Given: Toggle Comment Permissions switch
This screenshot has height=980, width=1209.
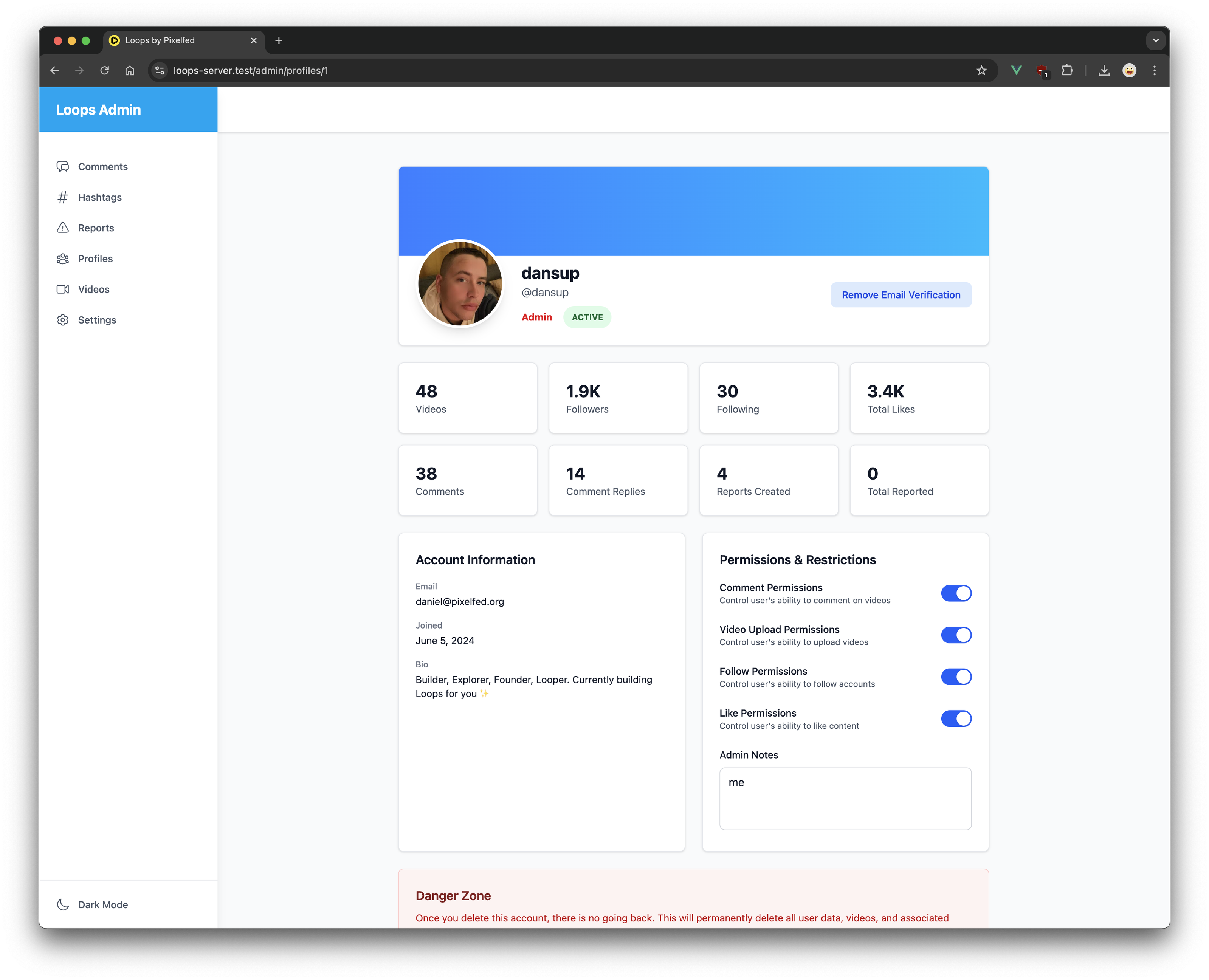Looking at the screenshot, I should pos(956,593).
